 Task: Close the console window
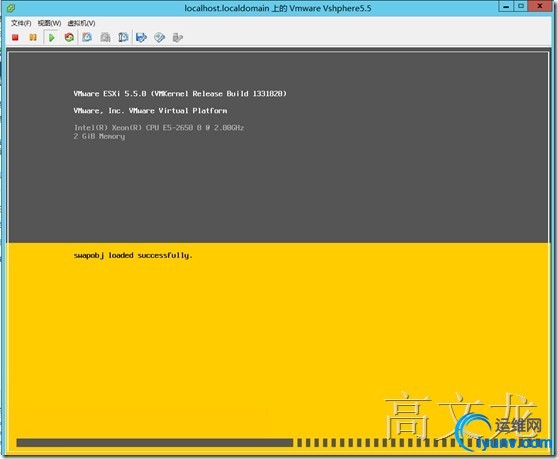540,6
